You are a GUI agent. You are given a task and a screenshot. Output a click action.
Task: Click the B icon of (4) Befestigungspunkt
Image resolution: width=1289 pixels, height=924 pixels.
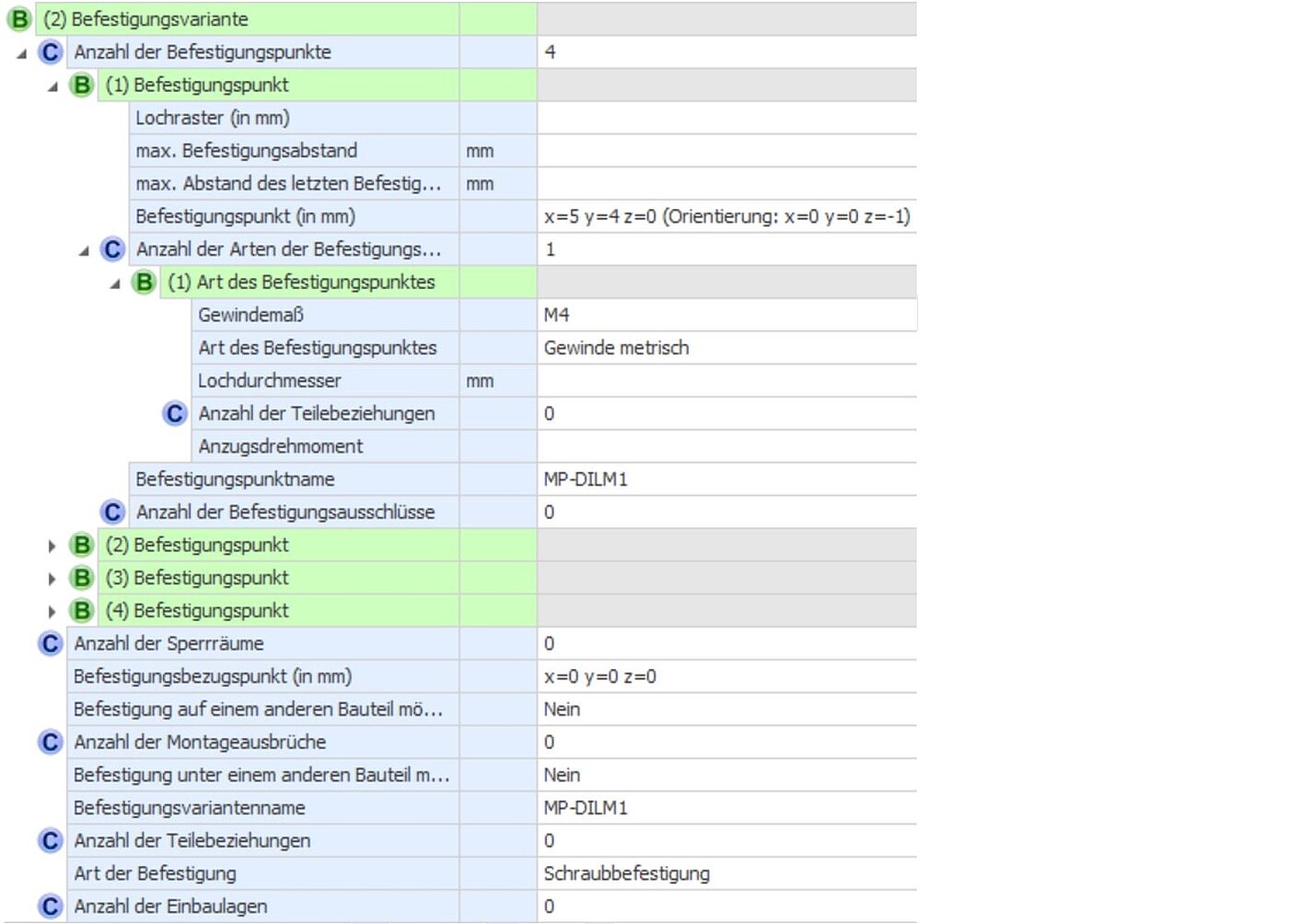82,610
